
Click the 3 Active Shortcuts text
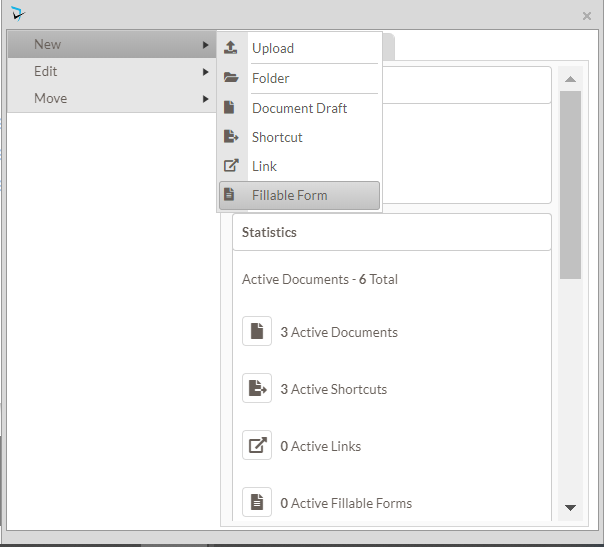334,389
